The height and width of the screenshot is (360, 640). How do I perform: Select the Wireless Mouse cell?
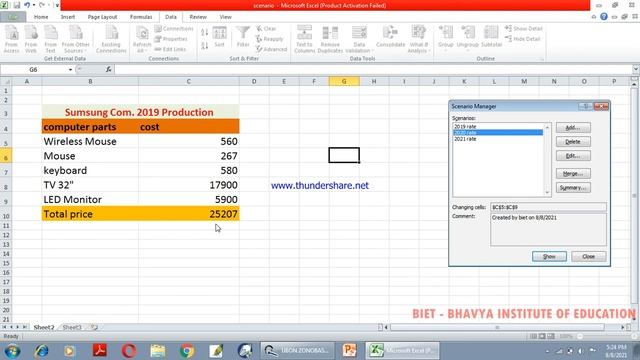tap(90, 141)
